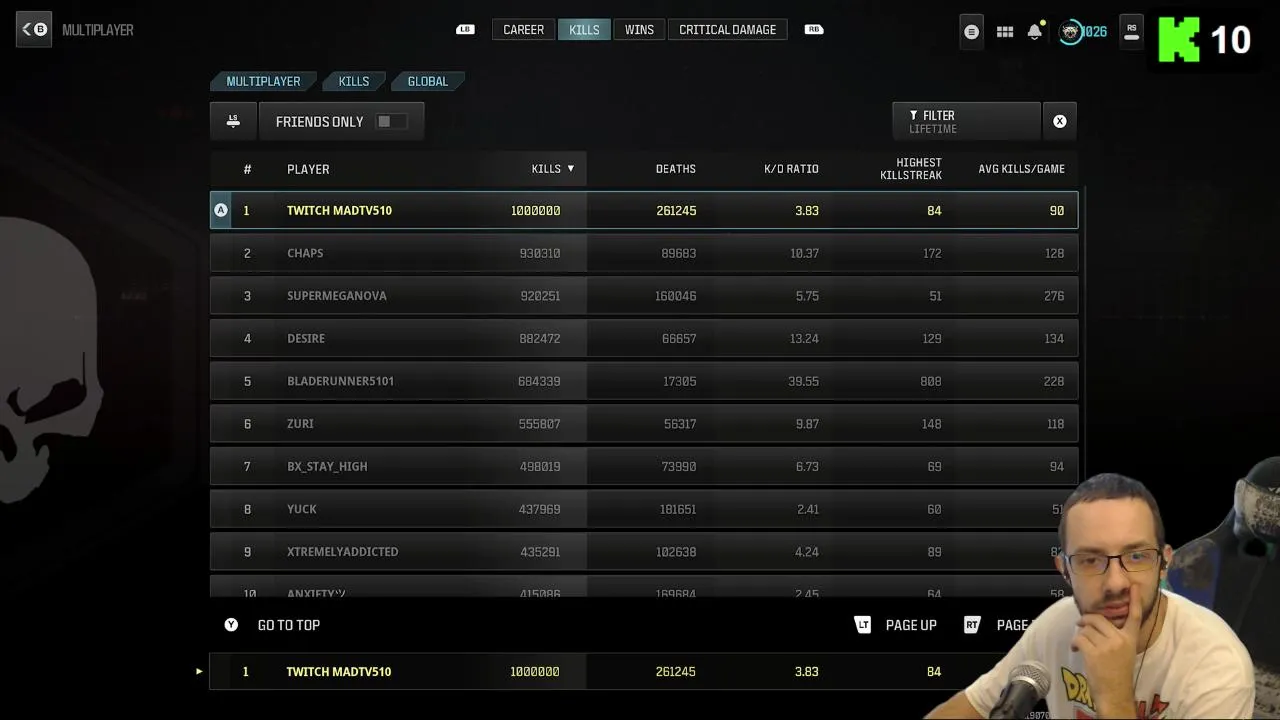
Task: Click K/D ratio value 39.55
Action: (x=804, y=381)
